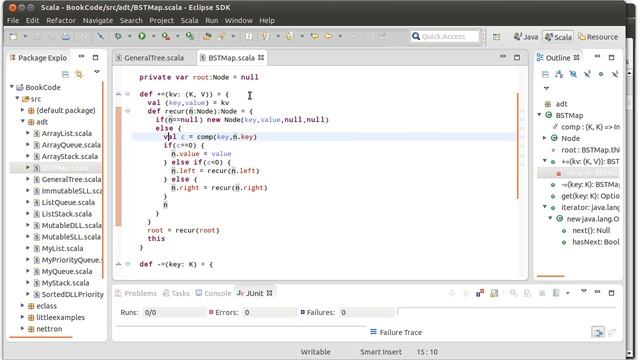
Task: Expand the eclass package
Action: (23, 305)
